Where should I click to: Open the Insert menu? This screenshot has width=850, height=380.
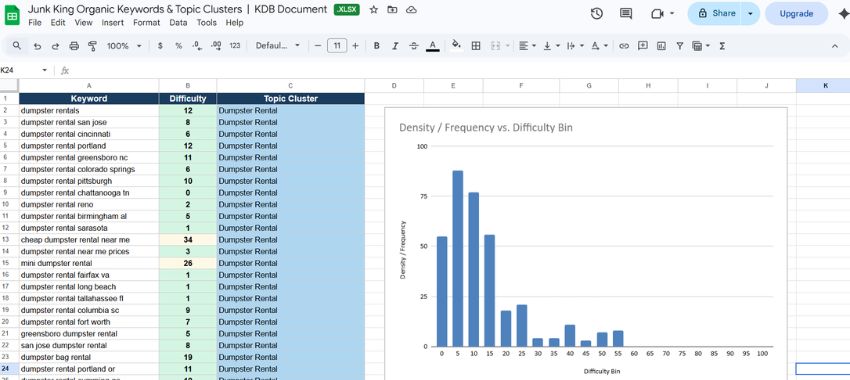pyautogui.click(x=113, y=23)
